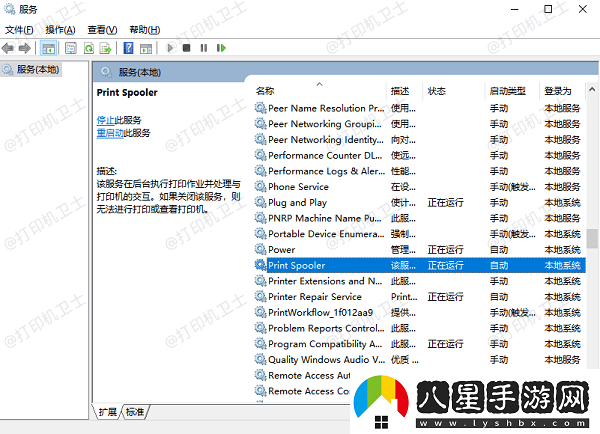Image resolution: width=600 pixels, height=434 pixels.
Task: Open the 查看(V) menu
Action: pos(101,30)
